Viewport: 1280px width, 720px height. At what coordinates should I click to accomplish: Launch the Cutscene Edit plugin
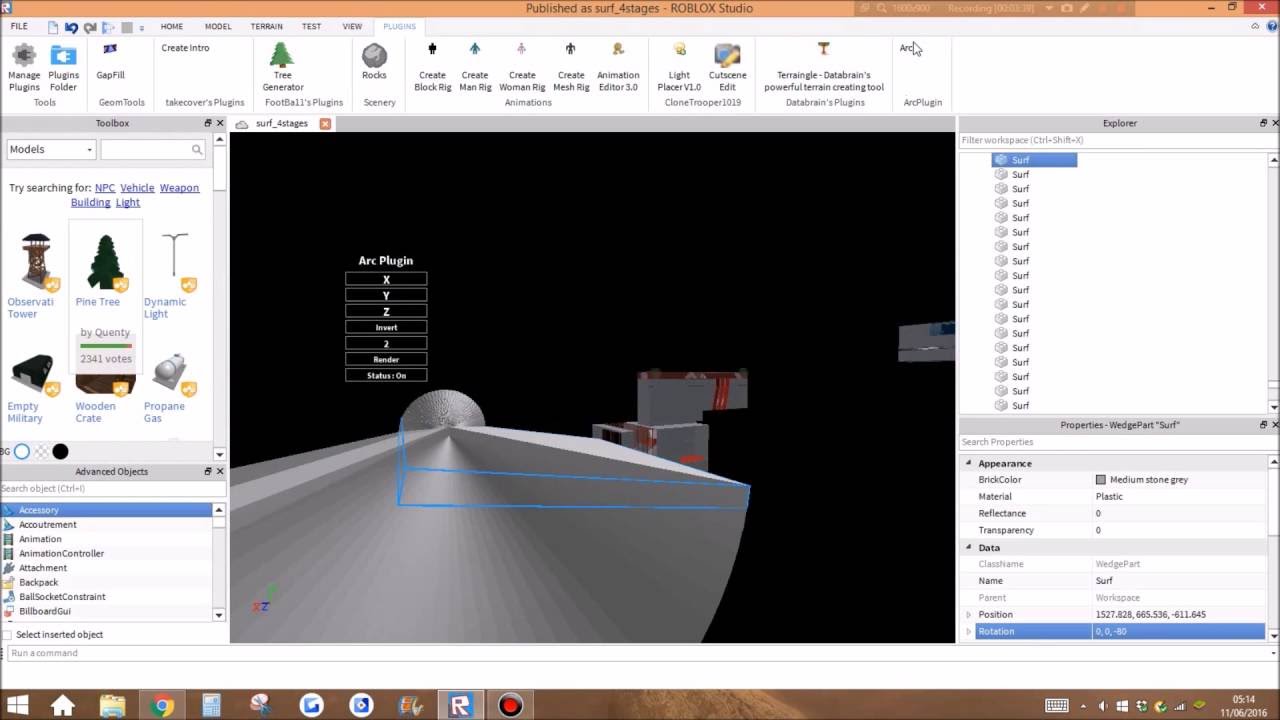pyautogui.click(x=727, y=67)
